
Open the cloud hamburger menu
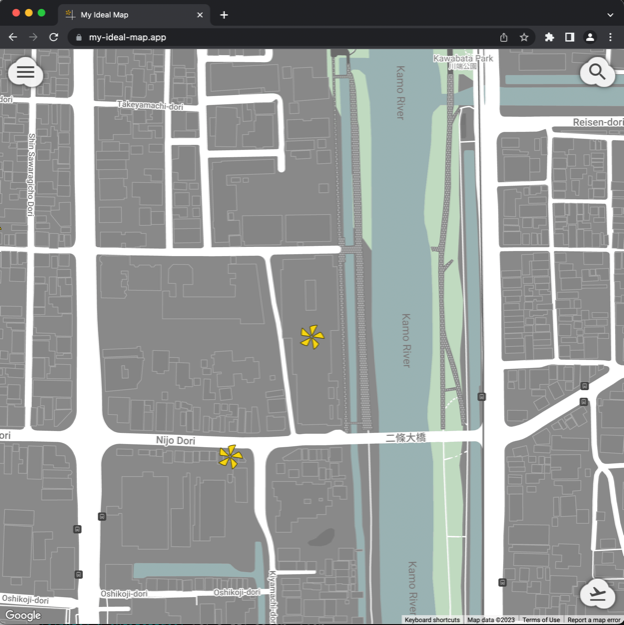25,72
